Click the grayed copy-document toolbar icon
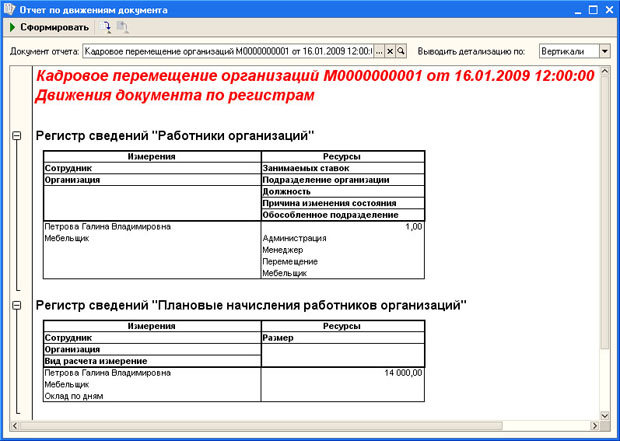Viewport: 620px width, 441px height. 123,27
